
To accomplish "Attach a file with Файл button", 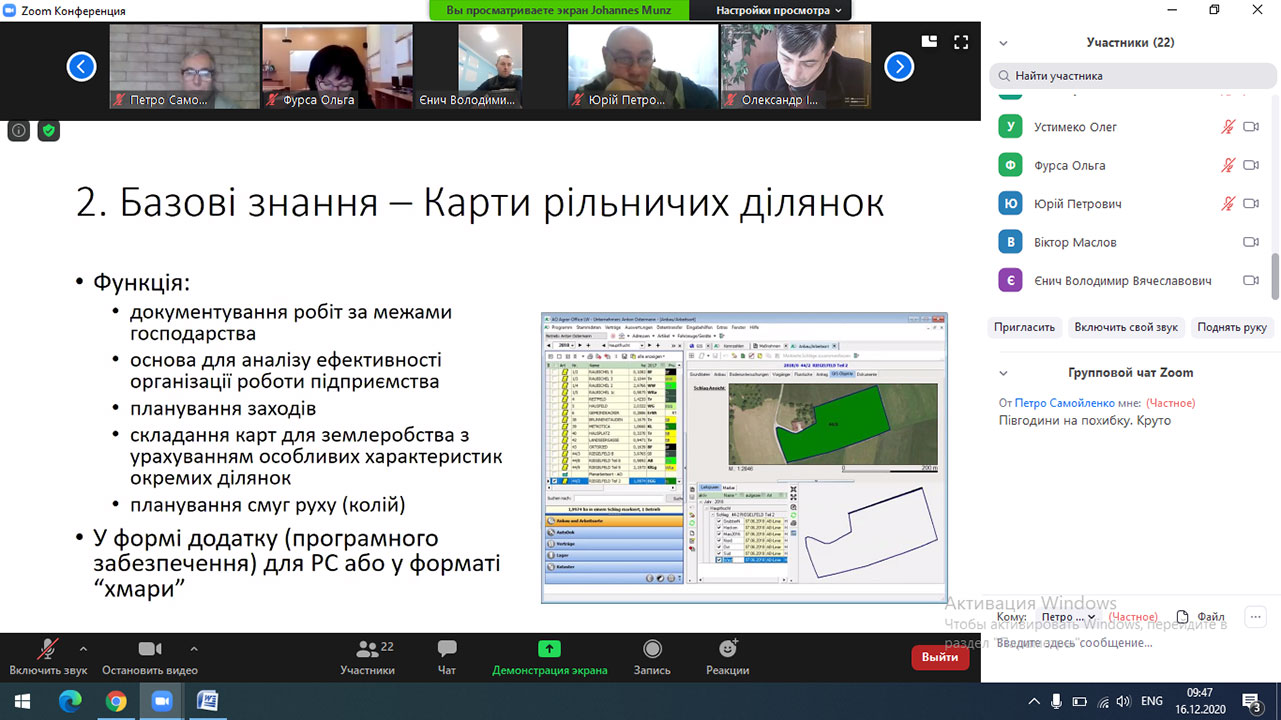I will [1200, 617].
